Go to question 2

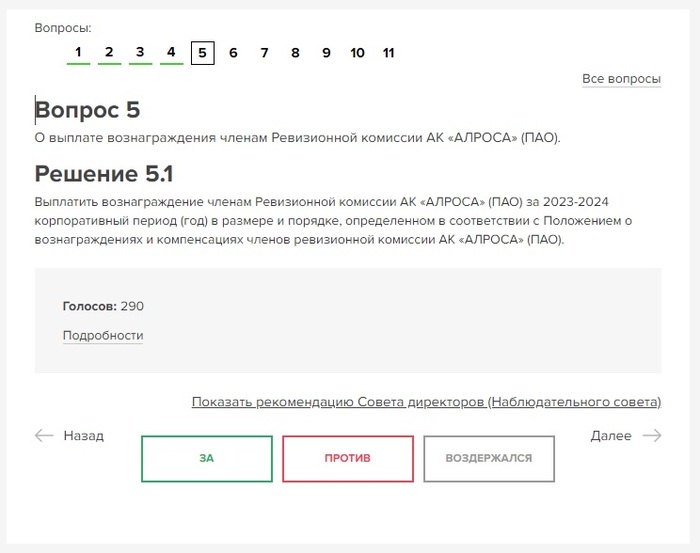109,53
